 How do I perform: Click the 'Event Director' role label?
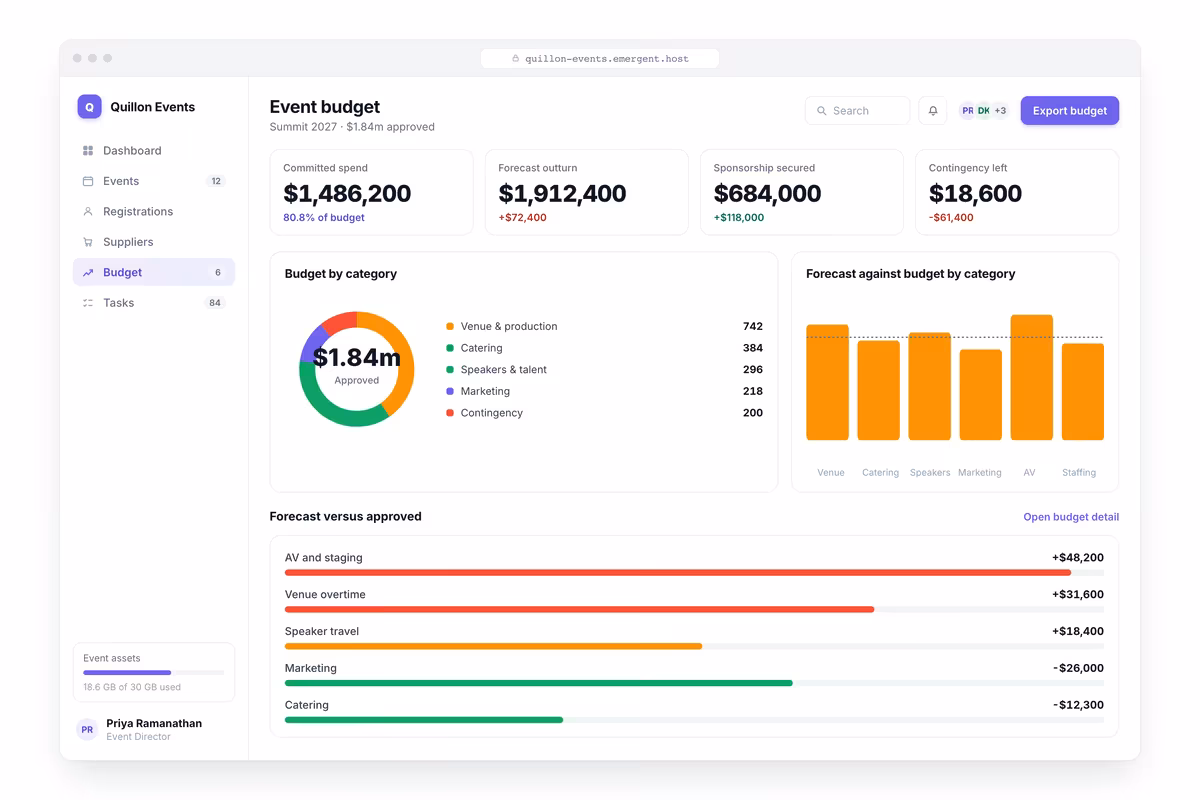(138, 737)
